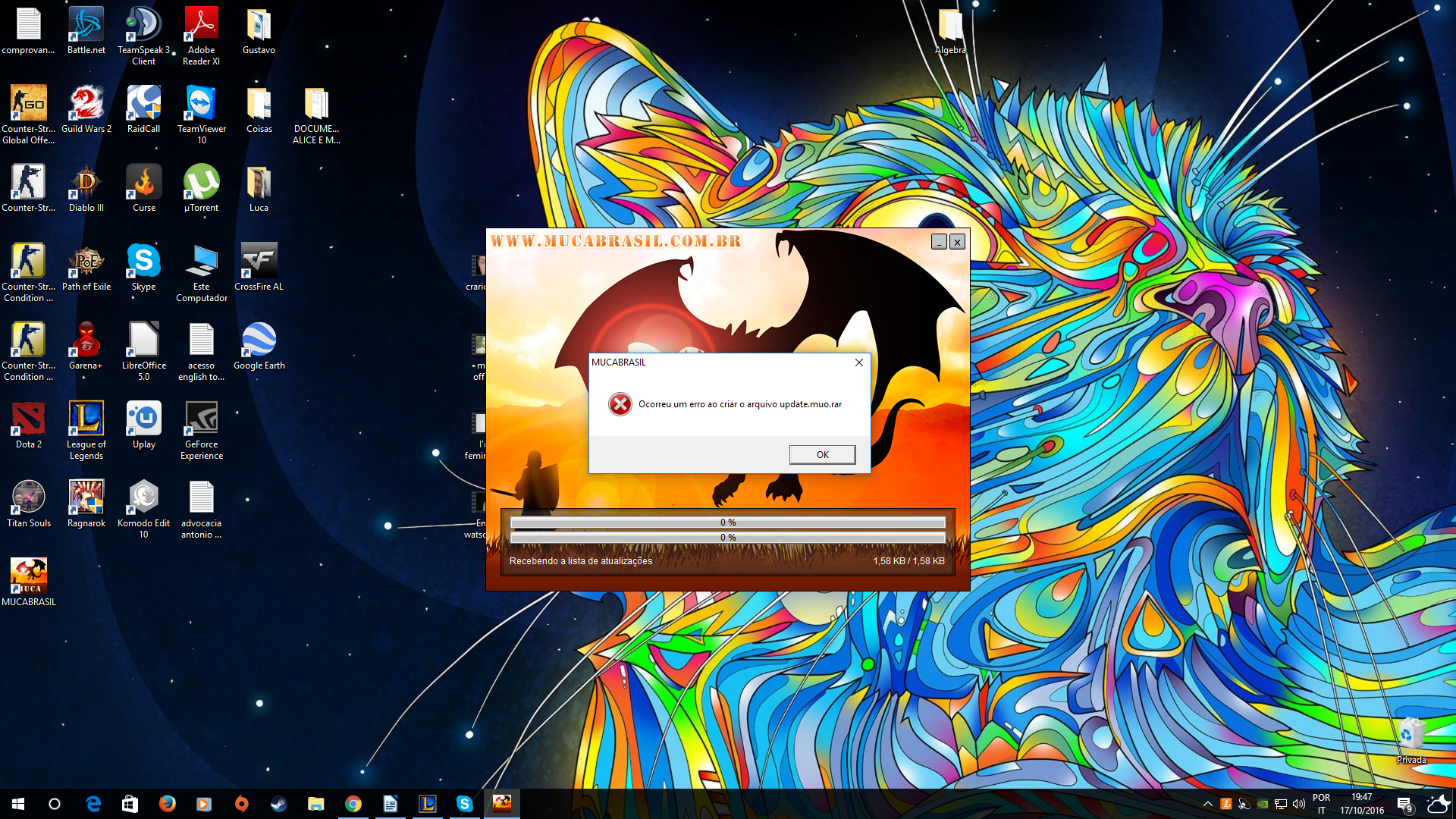Open the Windows Start menu
Screen dimensions: 1456x819
pos(18,804)
